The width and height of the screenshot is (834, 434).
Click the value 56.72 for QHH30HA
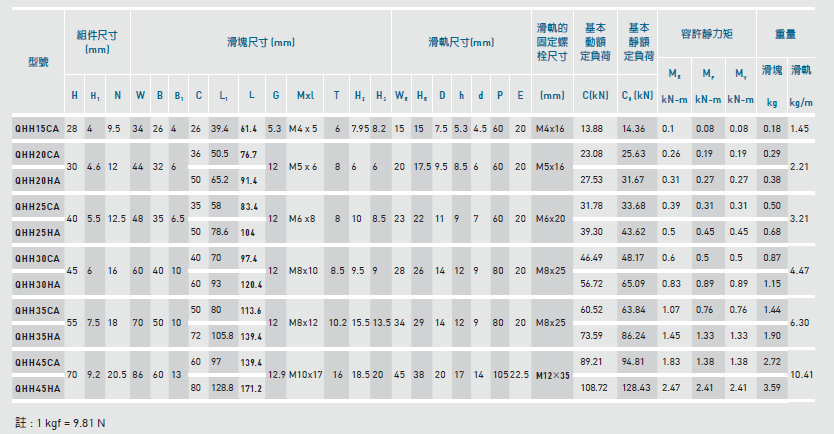tap(591, 284)
